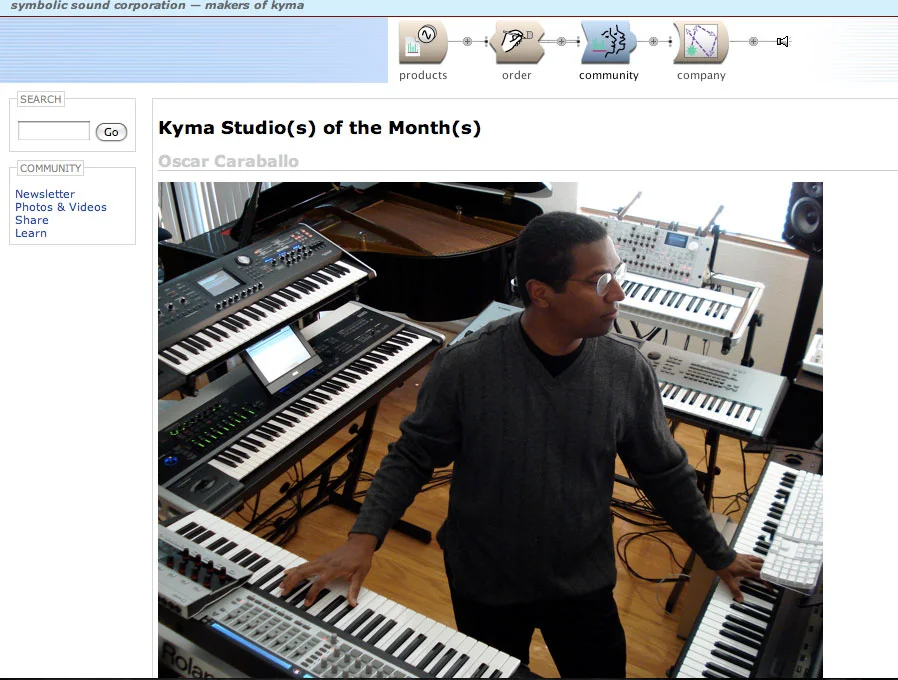The width and height of the screenshot is (898, 680).
Task: Open the products oscillator icon
Action: pyautogui.click(x=423, y=42)
